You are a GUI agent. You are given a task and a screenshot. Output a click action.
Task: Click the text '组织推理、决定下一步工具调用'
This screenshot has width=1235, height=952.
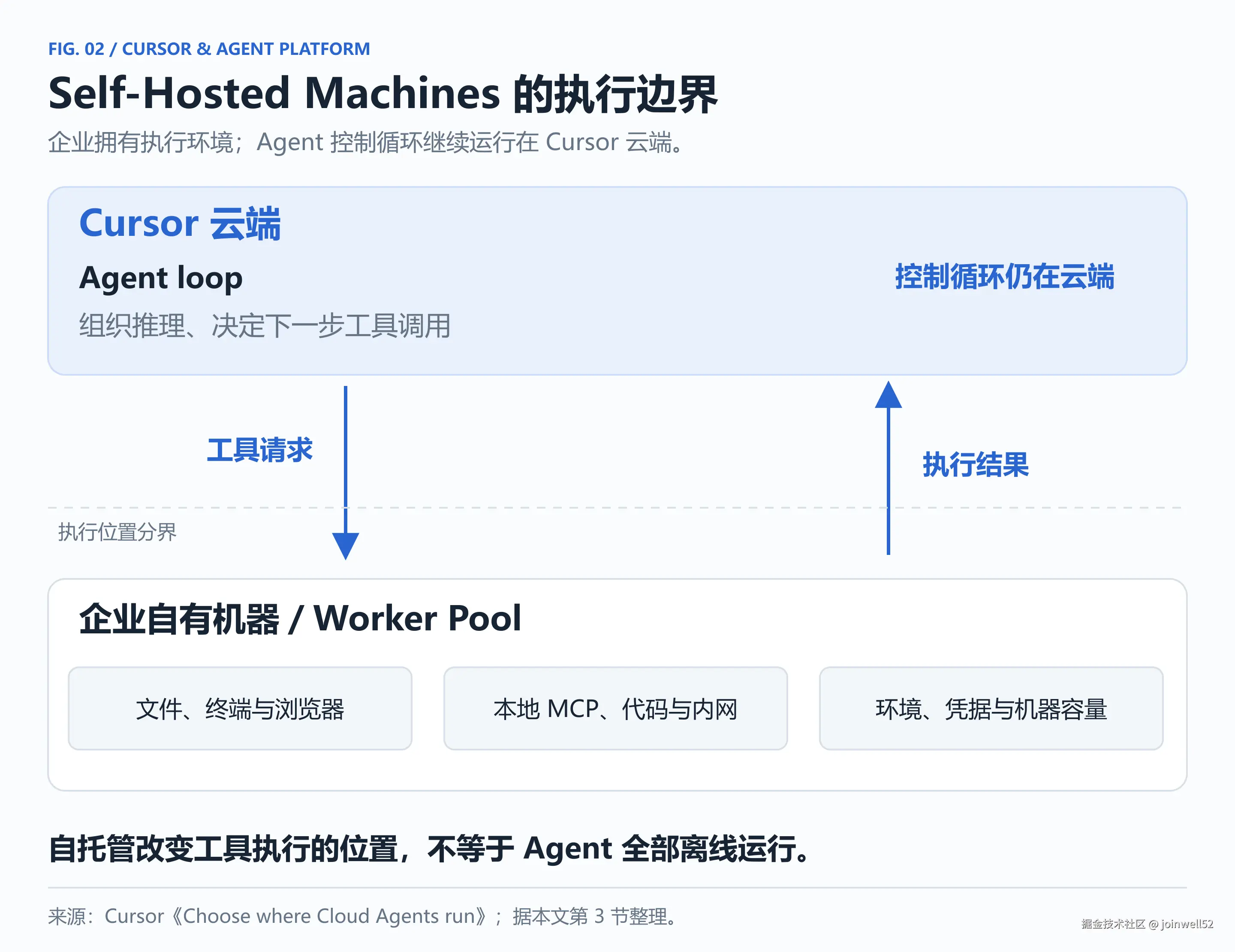tap(265, 325)
